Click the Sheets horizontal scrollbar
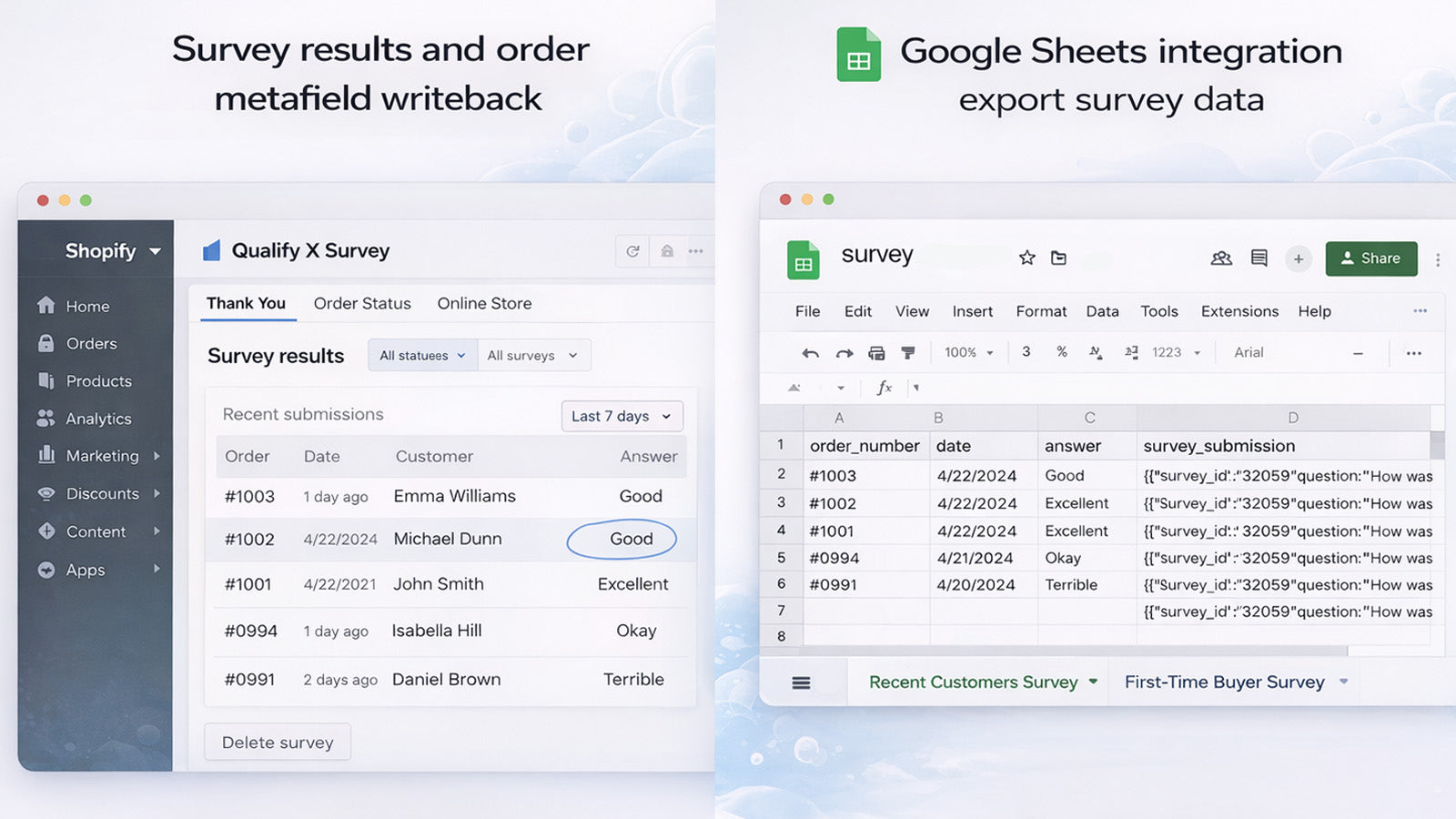This screenshot has height=819, width=1456. pyautogui.click(x=1074, y=651)
